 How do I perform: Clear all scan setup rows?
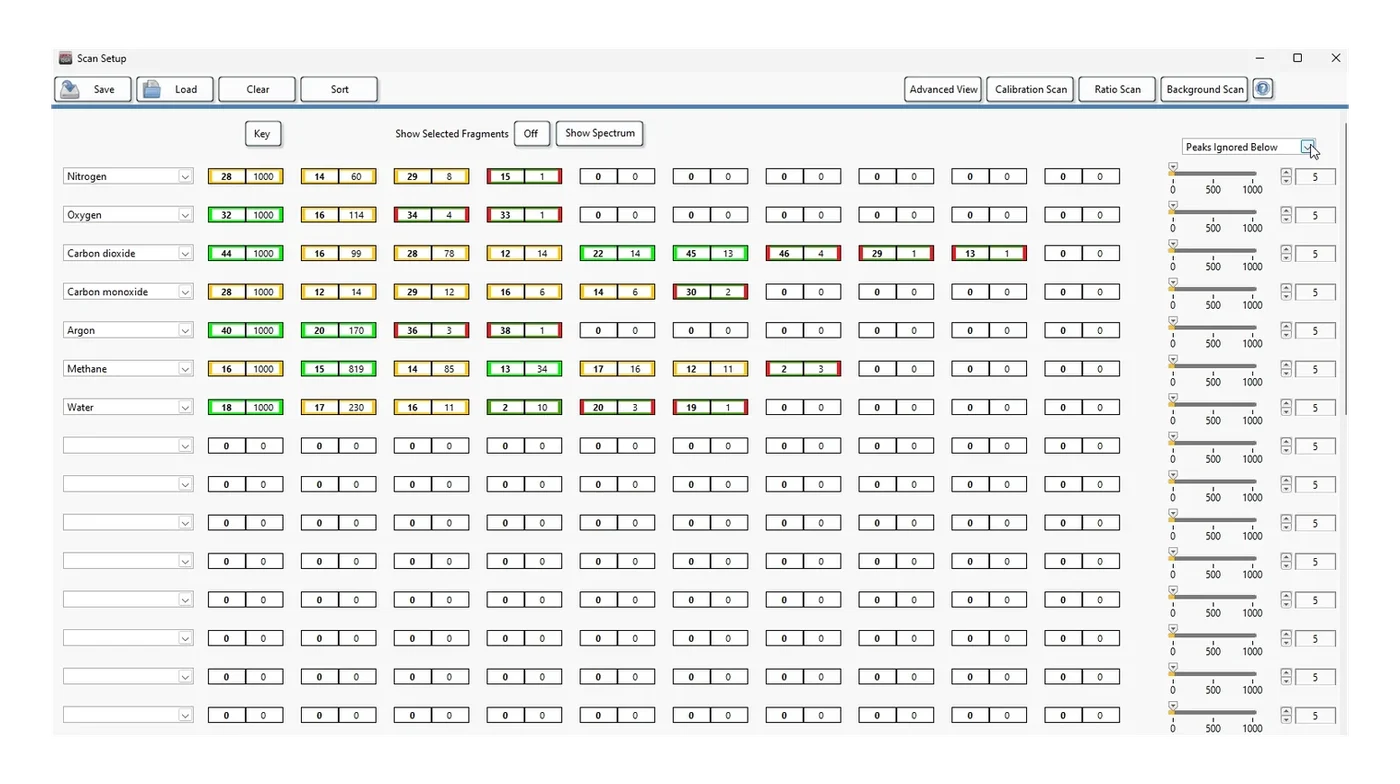258,89
